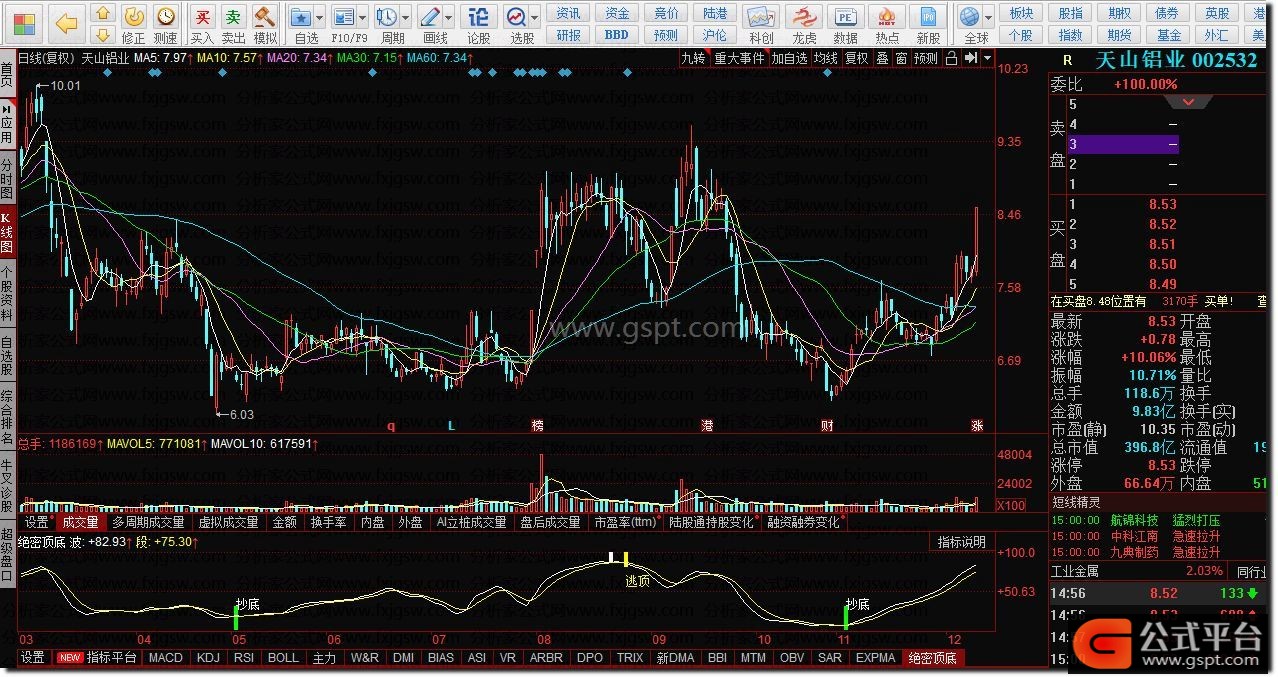The width and height of the screenshot is (1278, 677).
Task: Click the BBD toolbar button
Action: click(x=617, y=35)
